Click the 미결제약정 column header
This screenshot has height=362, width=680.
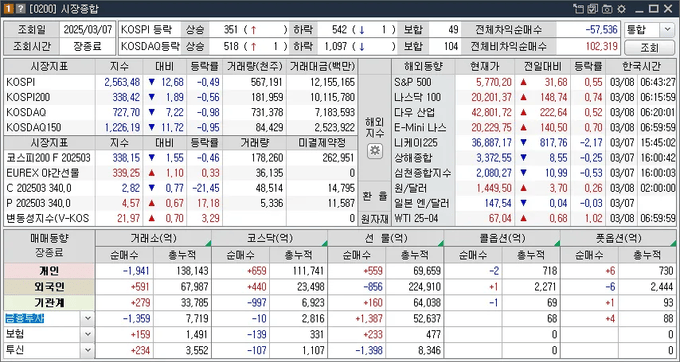tap(322, 143)
